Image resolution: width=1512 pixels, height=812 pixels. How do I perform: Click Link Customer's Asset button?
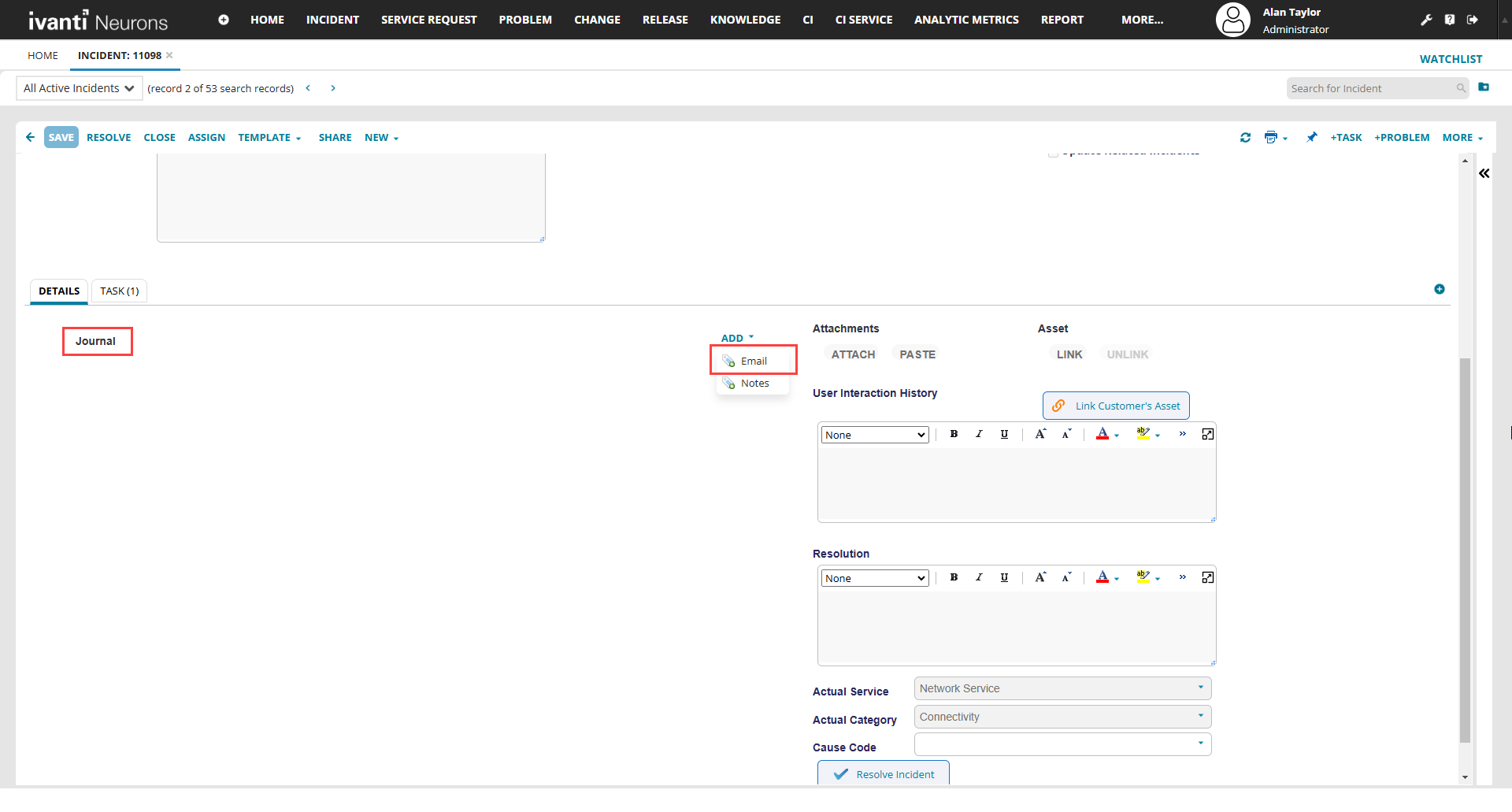pyautogui.click(x=1116, y=406)
